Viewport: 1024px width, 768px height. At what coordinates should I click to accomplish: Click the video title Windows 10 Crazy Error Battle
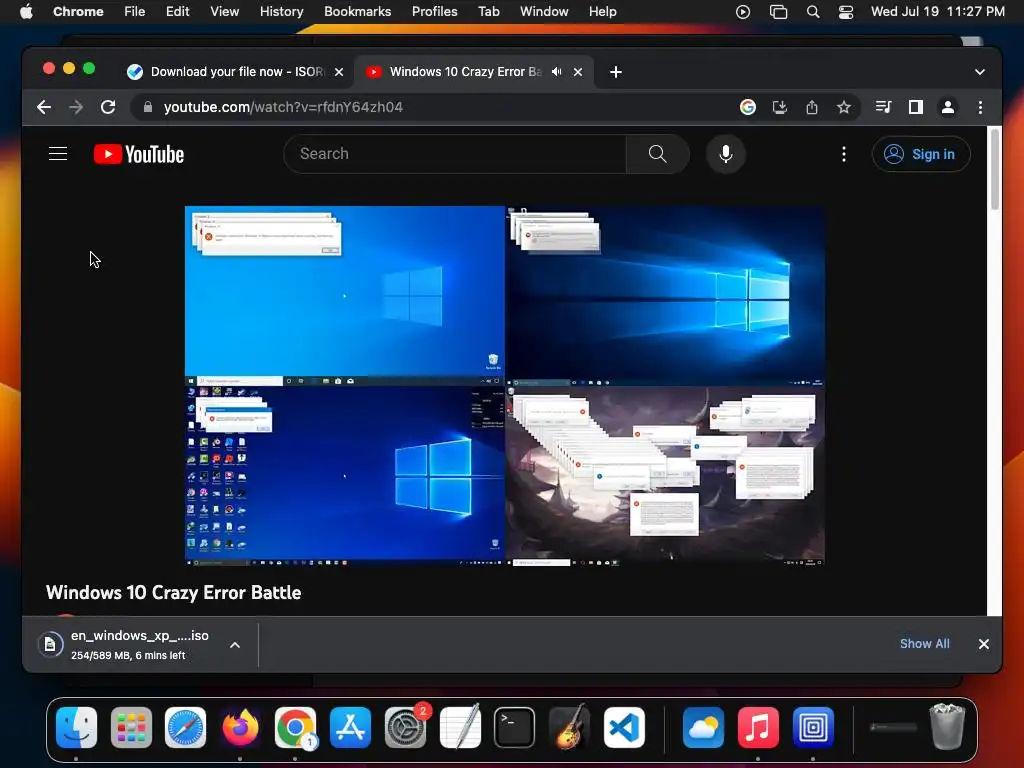pyautogui.click(x=174, y=592)
